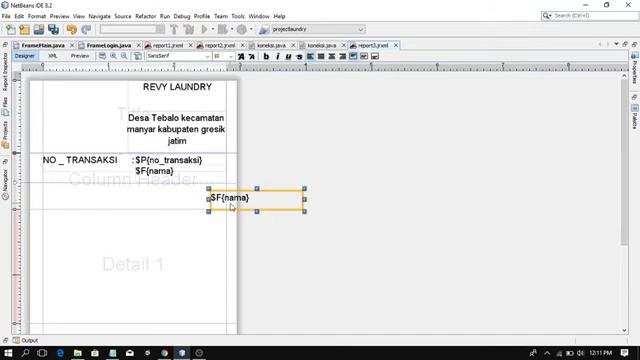This screenshot has width=640, height=360.
Task: Expand the Run Project dropdown arrow
Action: 213,29
